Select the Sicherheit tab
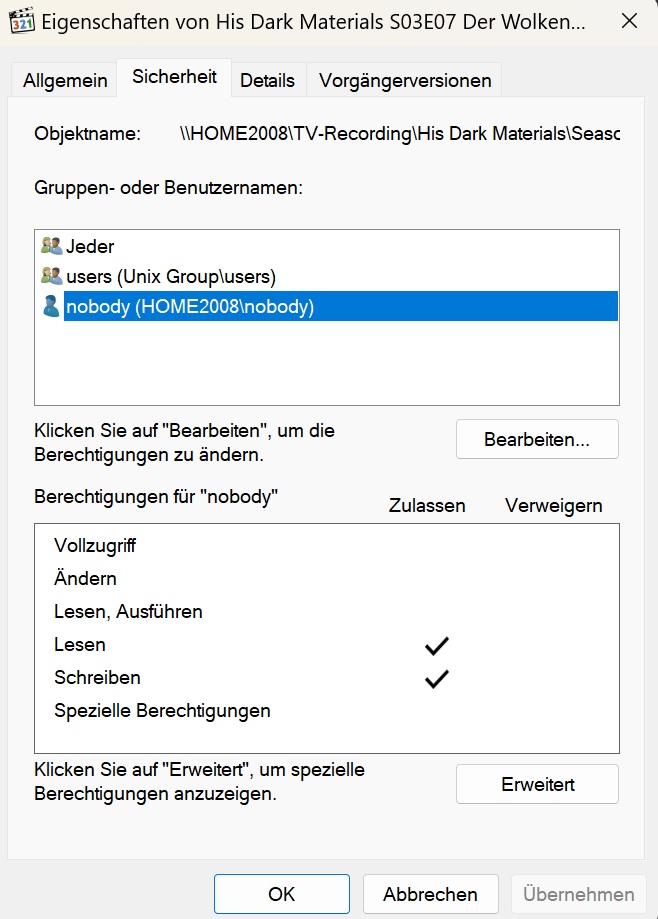The image size is (658, 919). (174, 77)
